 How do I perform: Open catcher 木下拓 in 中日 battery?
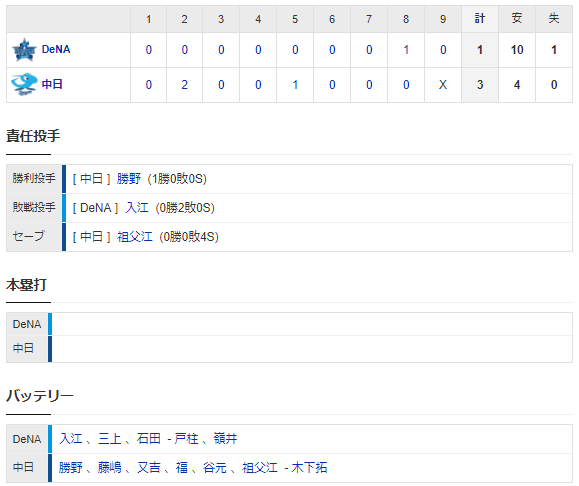point(309,468)
